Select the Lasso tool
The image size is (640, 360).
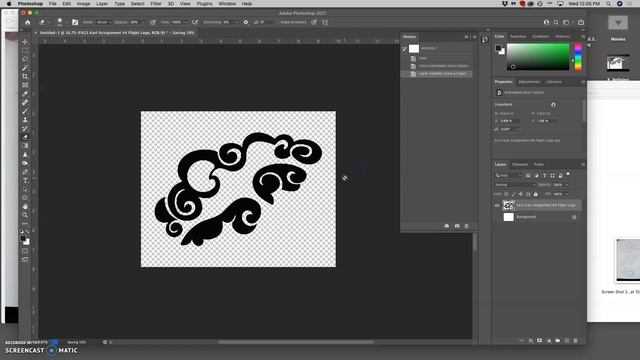coord(25,59)
